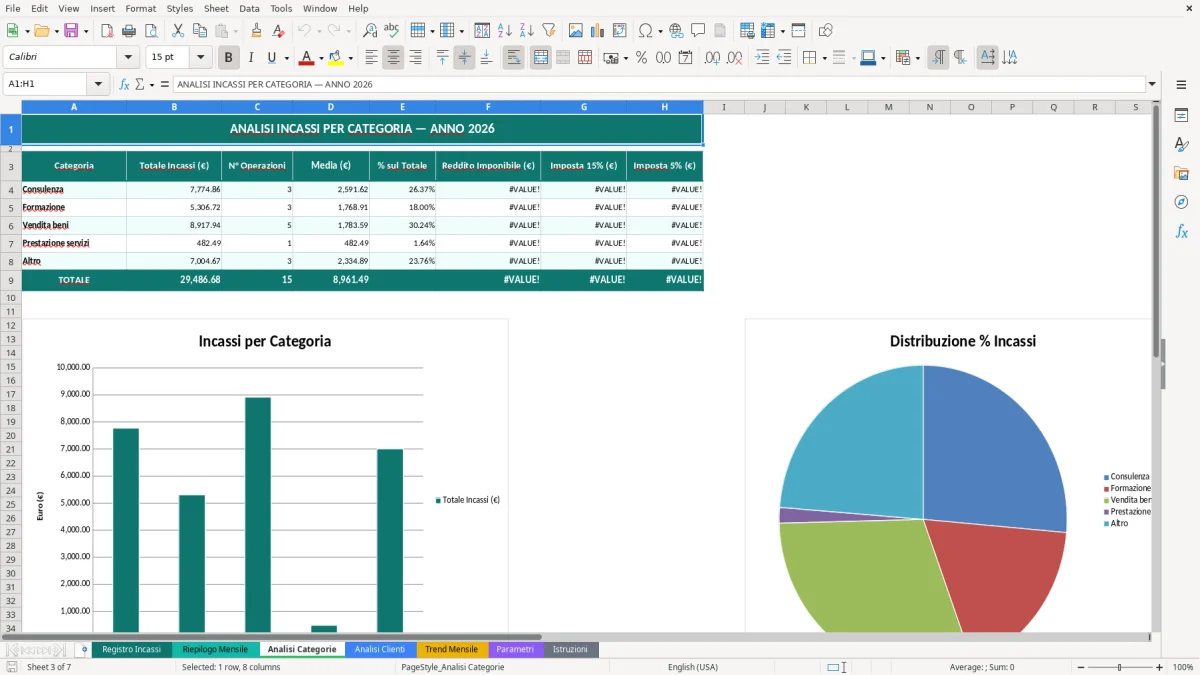This screenshot has width=1200, height=675.
Task: Insert chart icon
Action: click(598, 31)
